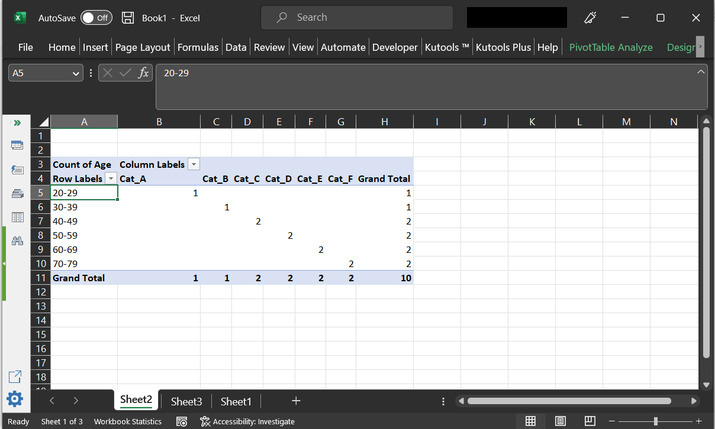715x429 pixels.
Task: Expand the Name Box dropdown arrow
Action: click(x=76, y=73)
